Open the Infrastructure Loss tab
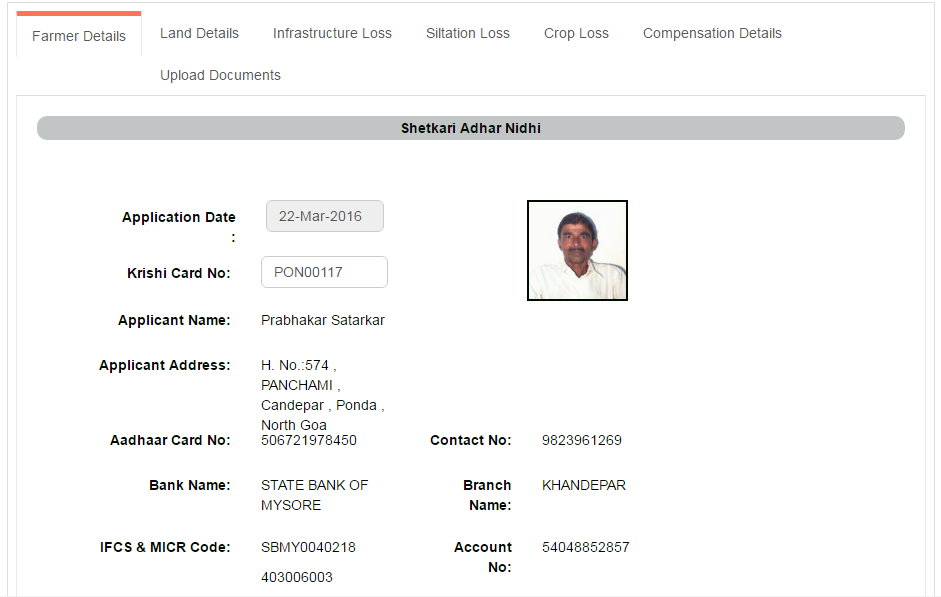The width and height of the screenshot is (941, 597). pyautogui.click(x=332, y=34)
